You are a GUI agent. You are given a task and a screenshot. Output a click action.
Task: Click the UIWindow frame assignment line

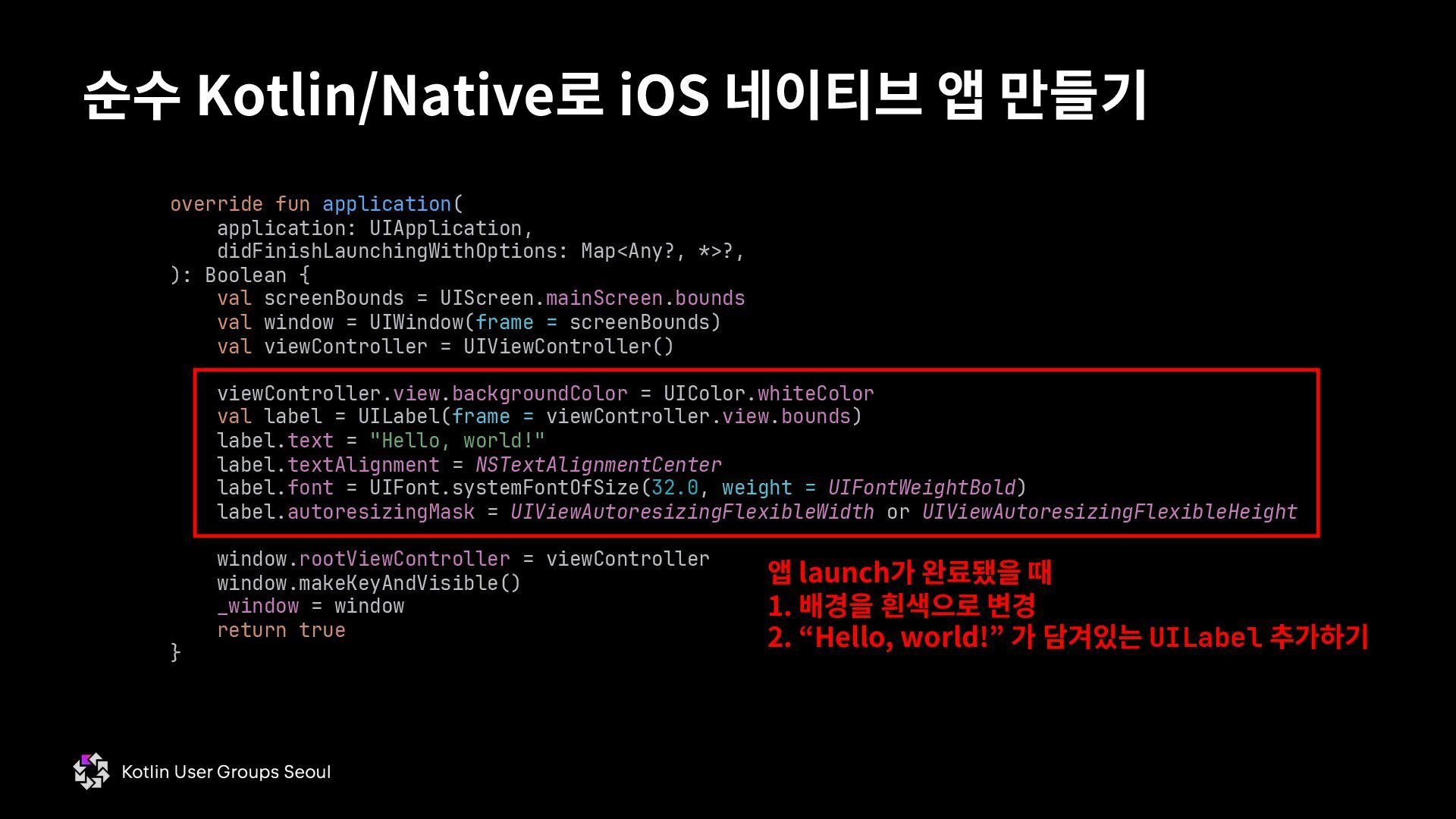coord(469,322)
